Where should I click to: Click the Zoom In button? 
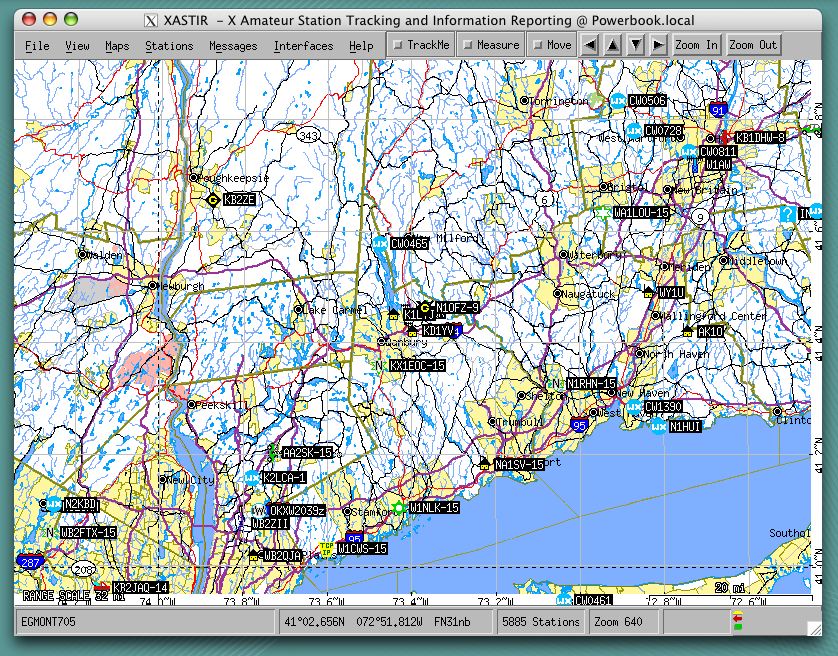(x=696, y=45)
